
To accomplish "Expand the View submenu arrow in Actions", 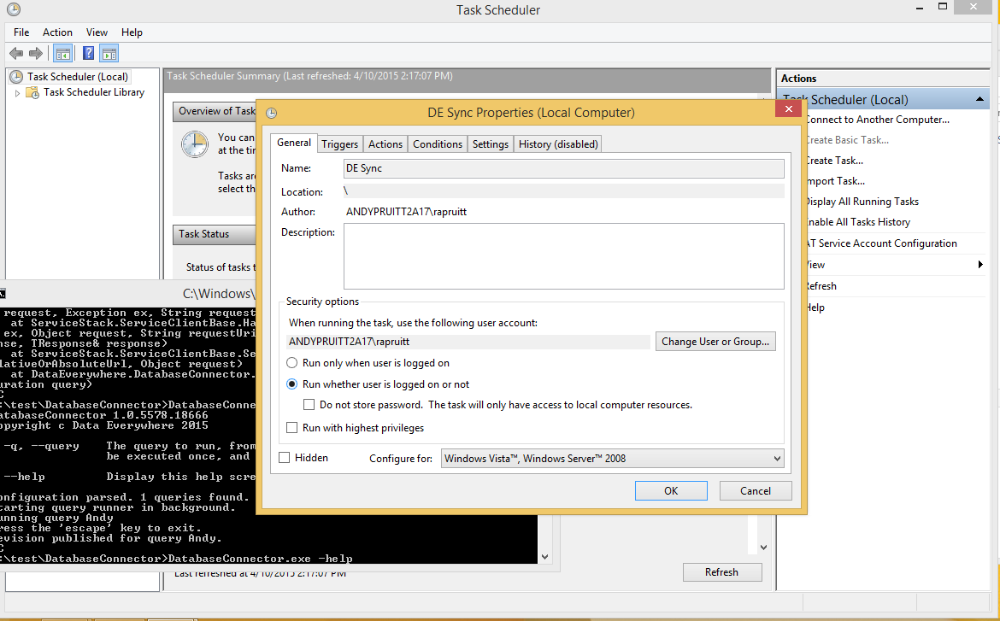I will click(980, 265).
